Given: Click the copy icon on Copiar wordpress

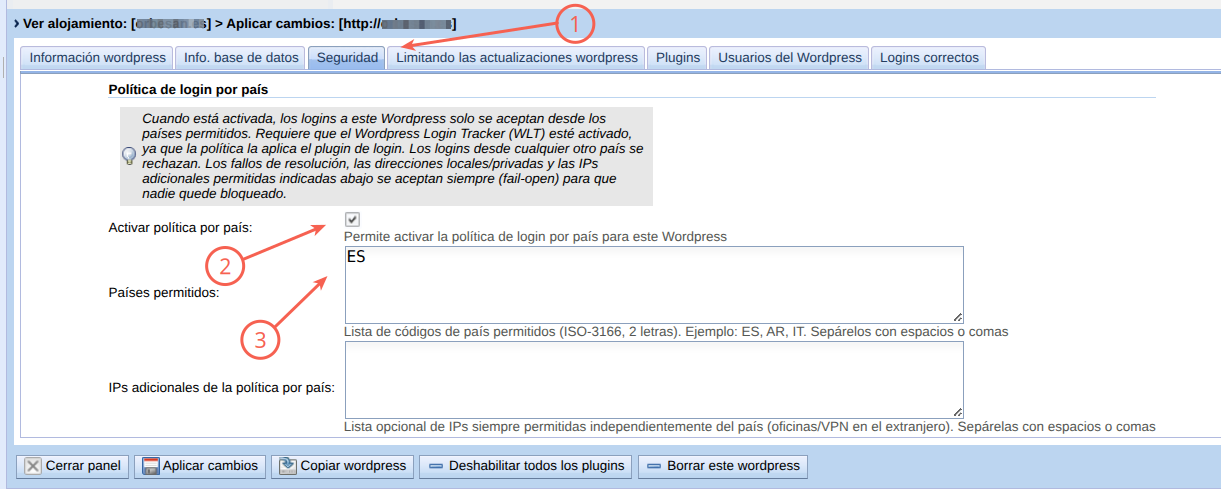Looking at the screenshot, I should click(288, 465).
